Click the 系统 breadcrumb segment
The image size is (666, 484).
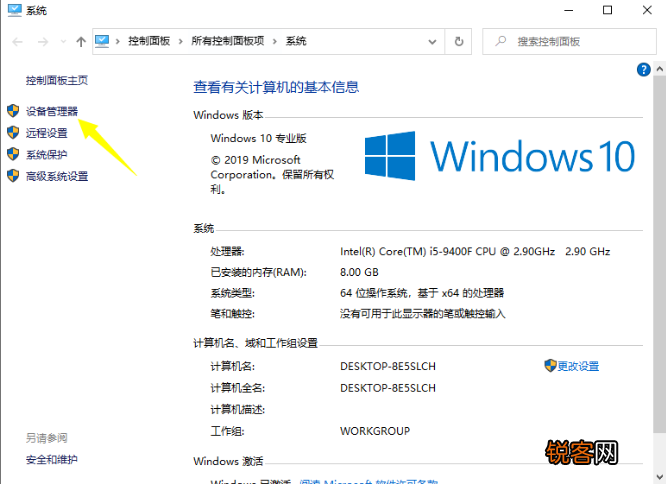(x=296, y=41)
